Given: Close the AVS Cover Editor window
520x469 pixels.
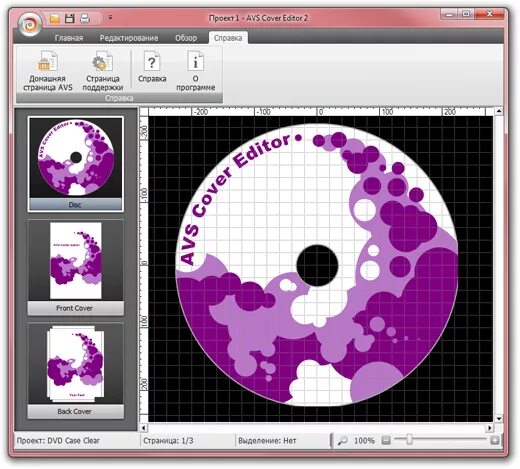Looking at the screenshot, I should click(489, 14).
